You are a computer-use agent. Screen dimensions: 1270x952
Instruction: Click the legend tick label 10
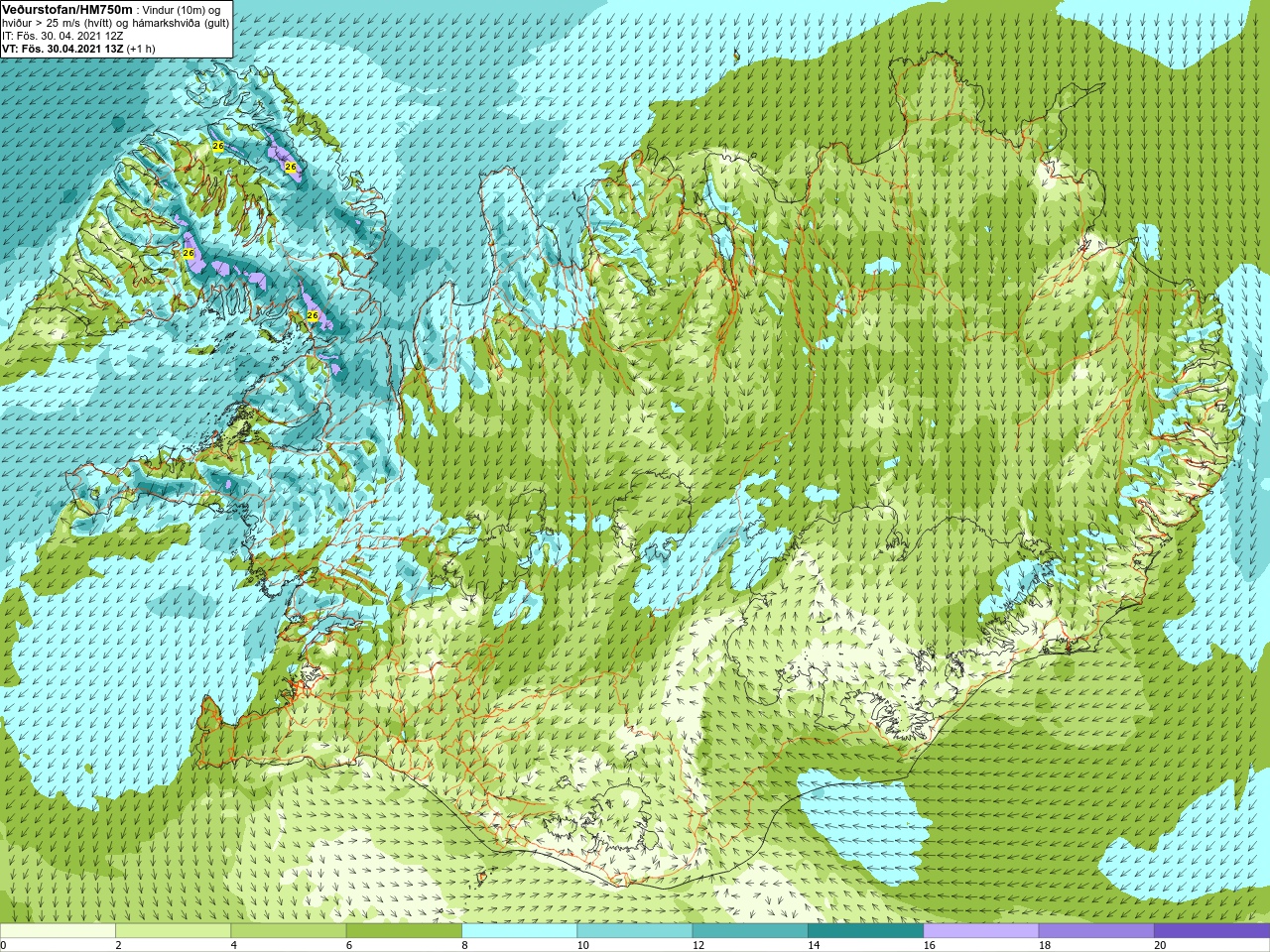click(582, 945)
